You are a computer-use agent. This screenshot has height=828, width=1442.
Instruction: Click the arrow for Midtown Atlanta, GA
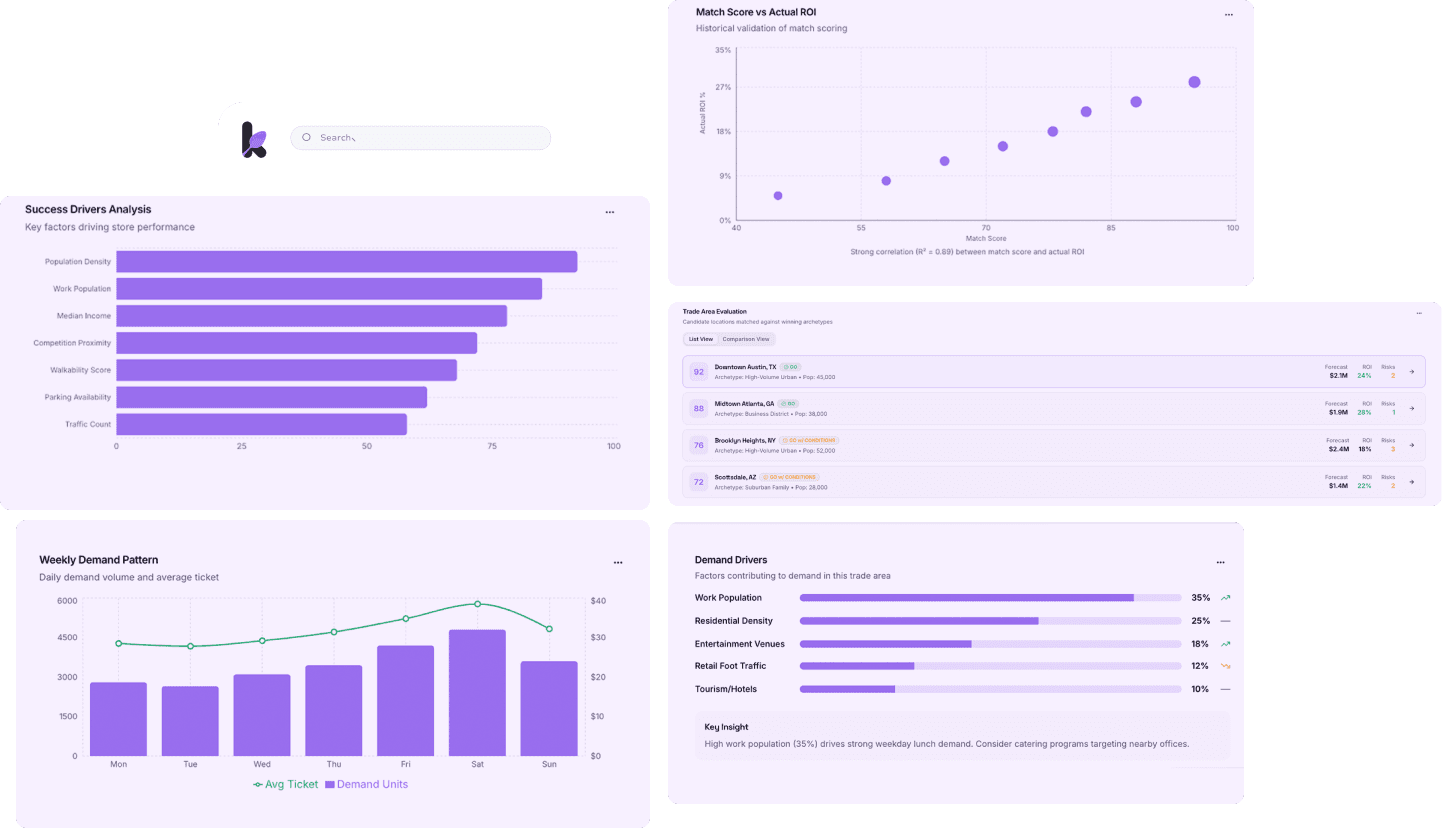pyautogui.click(x=1412, y=409)
